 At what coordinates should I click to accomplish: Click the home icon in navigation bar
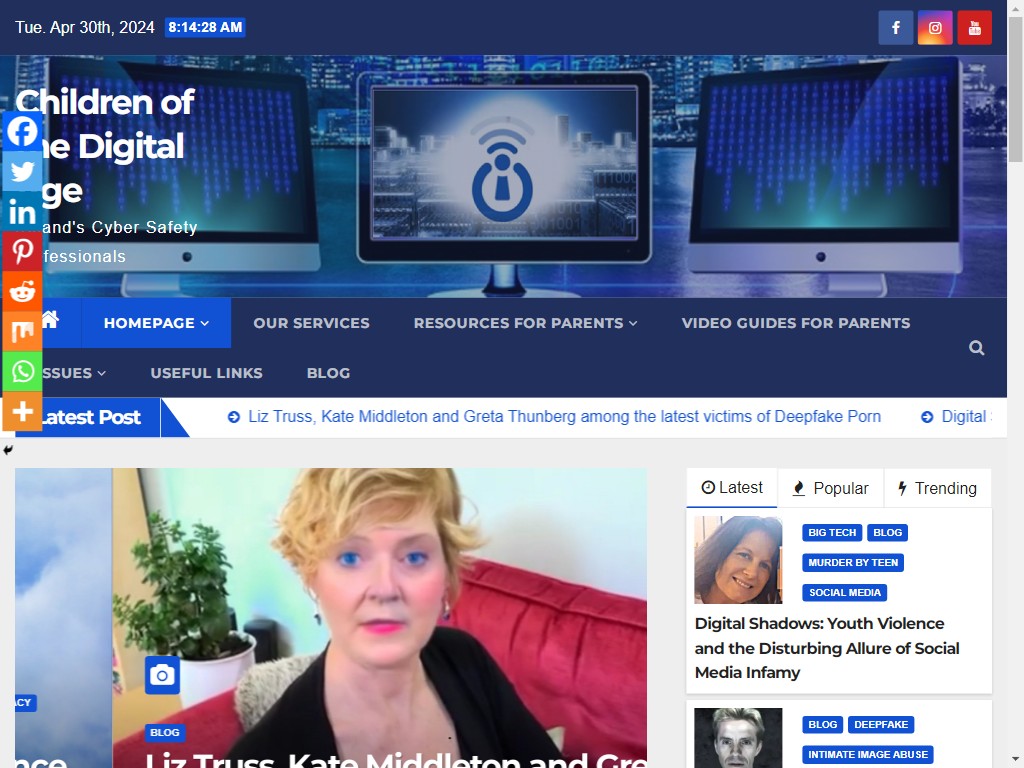pos(50,320)
